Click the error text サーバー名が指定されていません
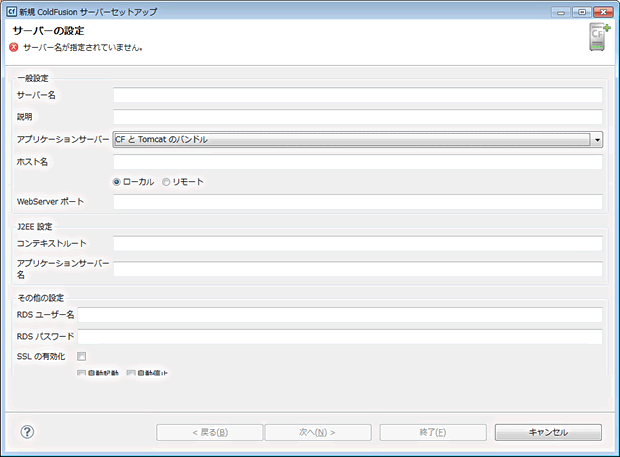The image size is (620, 457). 83,48
